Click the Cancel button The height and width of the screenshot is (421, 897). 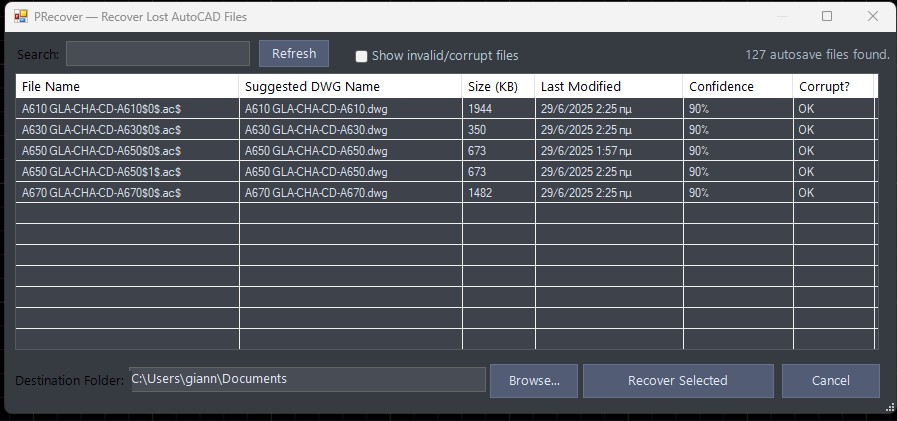[x=830, y=381]
